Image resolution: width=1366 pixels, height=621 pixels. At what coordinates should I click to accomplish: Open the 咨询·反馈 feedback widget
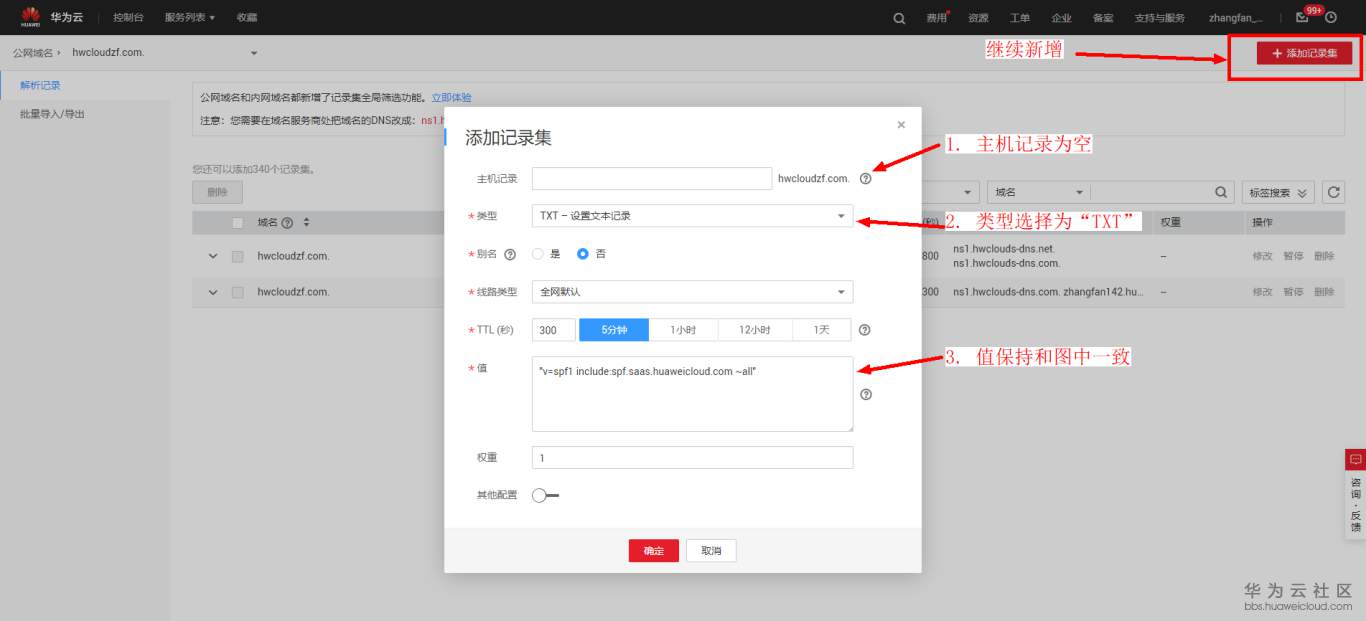click(x=1356, y=494)
